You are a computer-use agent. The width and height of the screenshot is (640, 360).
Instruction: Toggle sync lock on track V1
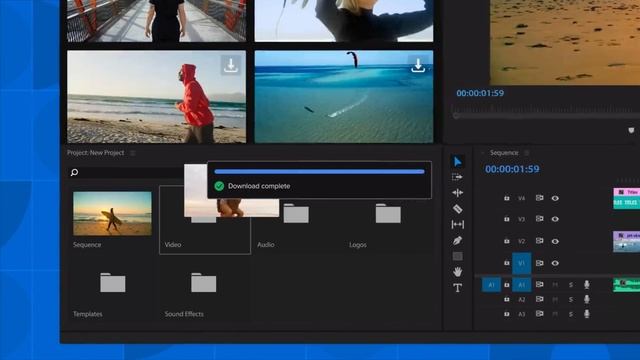[x=539, y=263]
